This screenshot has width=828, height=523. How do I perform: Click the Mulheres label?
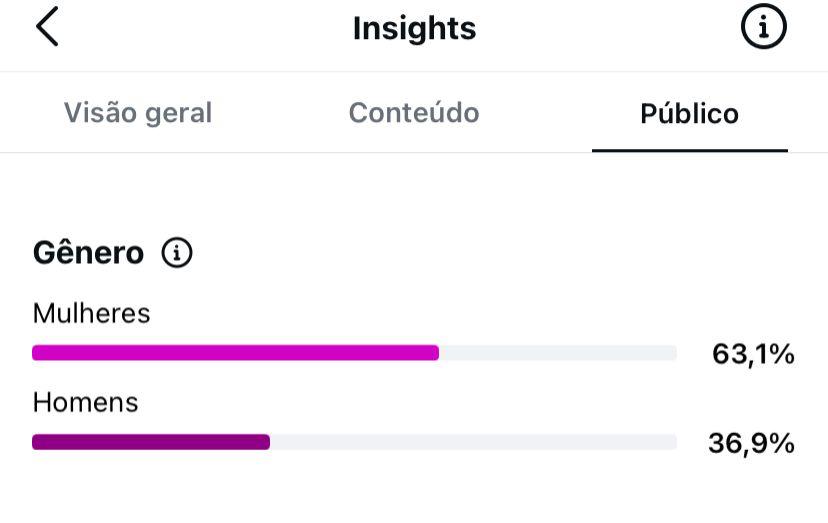point(91,313)
